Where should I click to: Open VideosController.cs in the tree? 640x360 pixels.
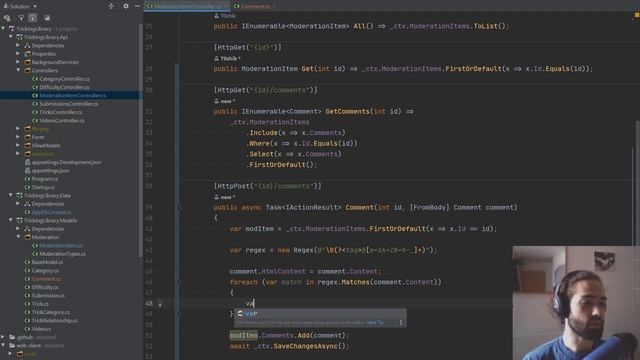point(62,120)
